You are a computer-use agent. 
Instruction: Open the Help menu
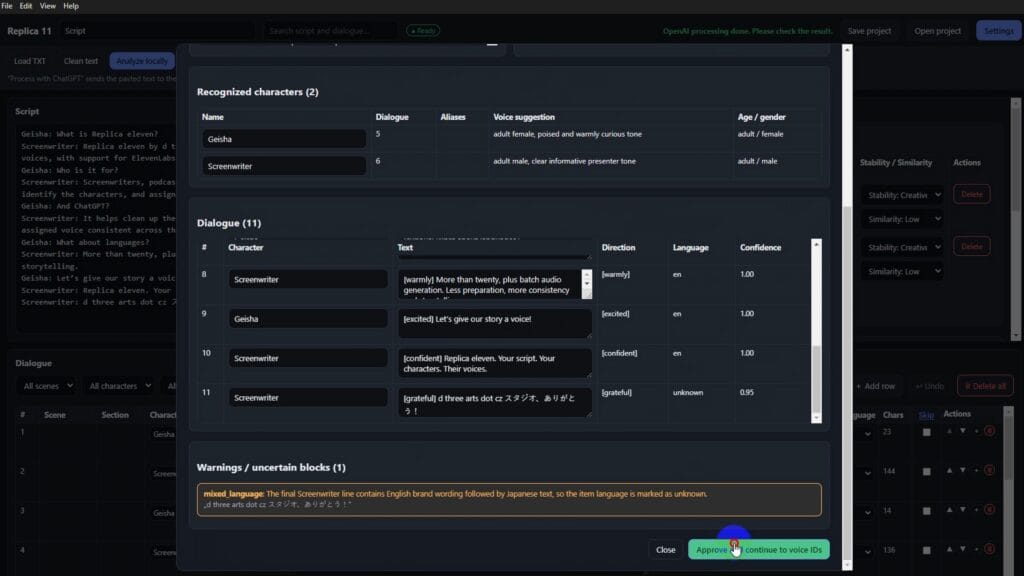coord(71,6)
